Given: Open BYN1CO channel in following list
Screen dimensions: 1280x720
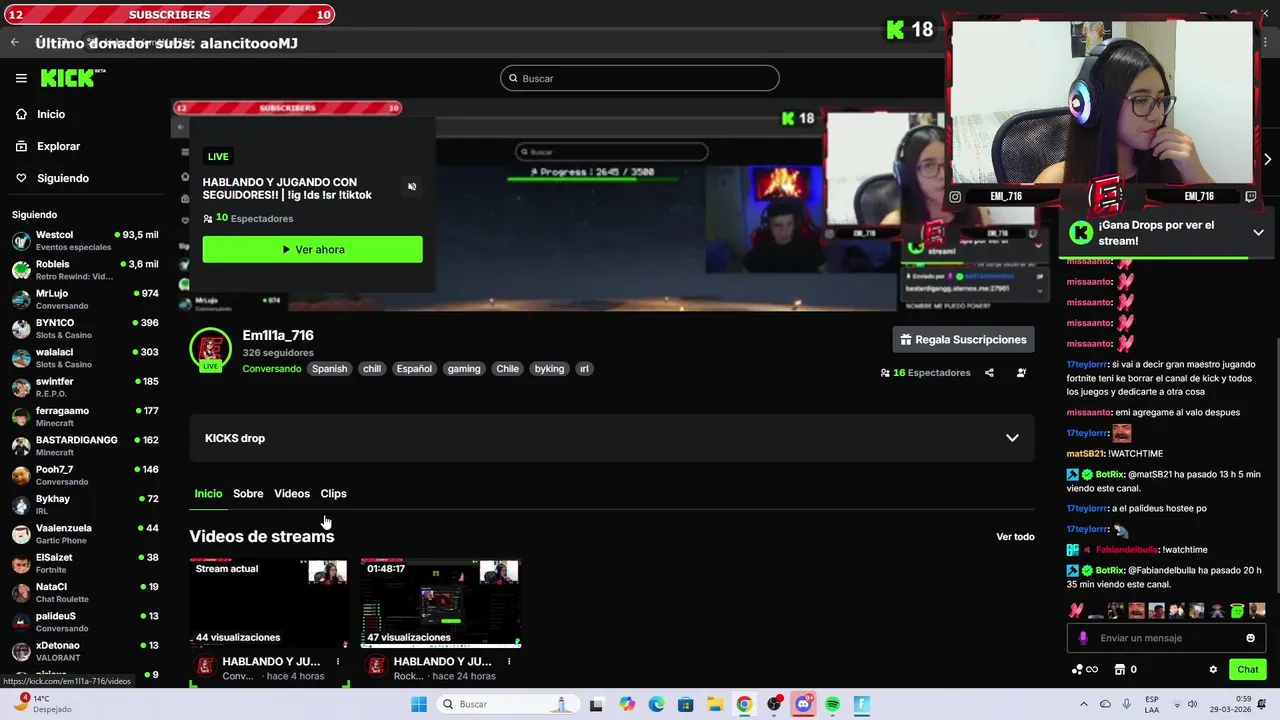Looking at the screenshot, I should [x=85, y=328].
